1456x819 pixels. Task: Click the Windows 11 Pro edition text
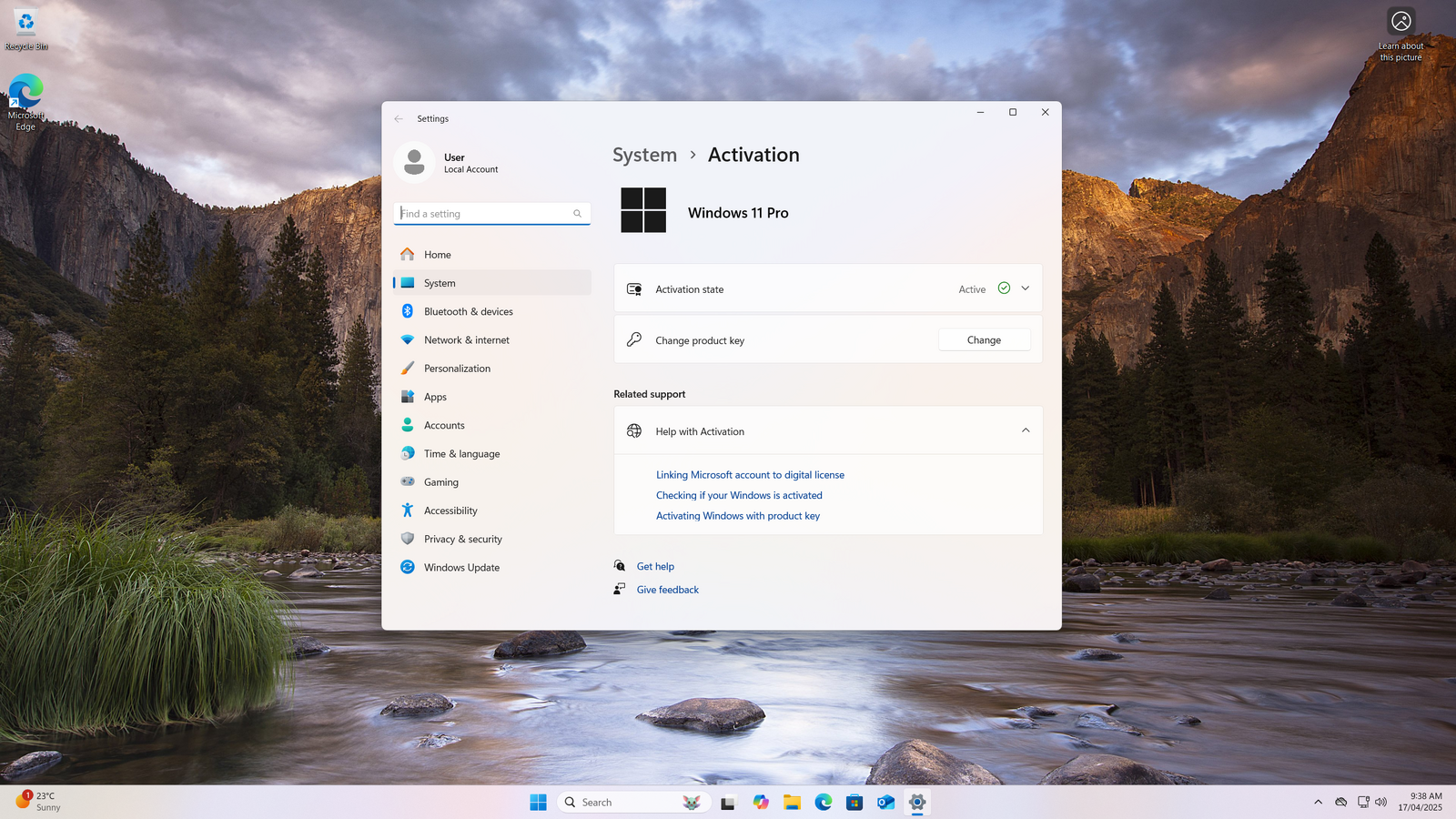pyautogui.click(x=738, y=213)
